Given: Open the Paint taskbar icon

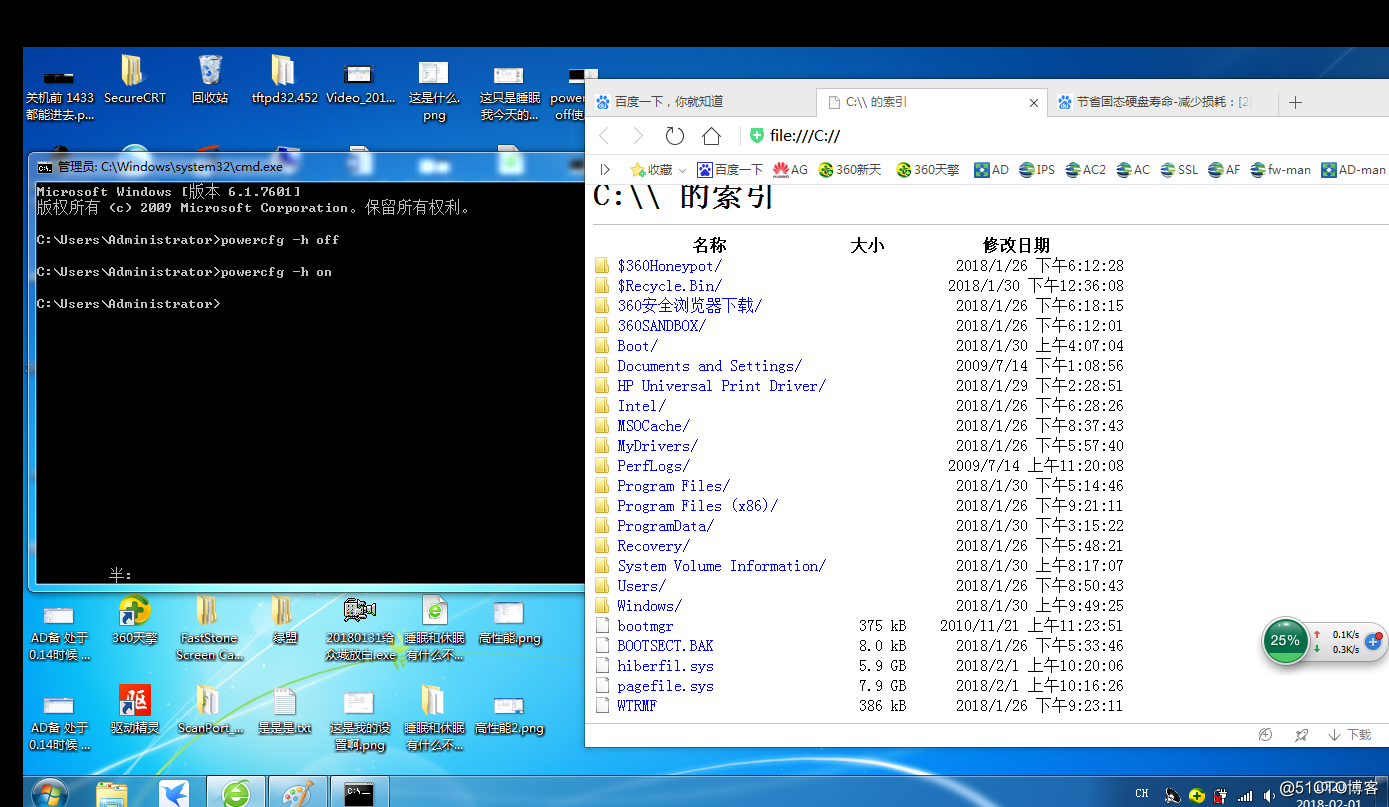Looking at the screenshot, I should click(296, 794).
